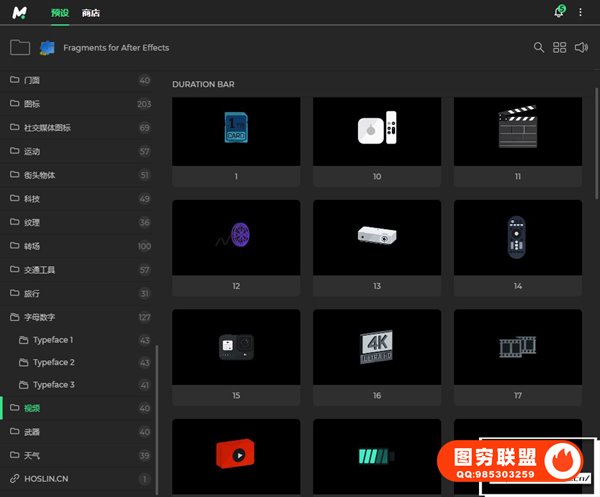
Task: Open the Typeface 1 subfolder
Action: pyautogui.click(x=53, y=340)
